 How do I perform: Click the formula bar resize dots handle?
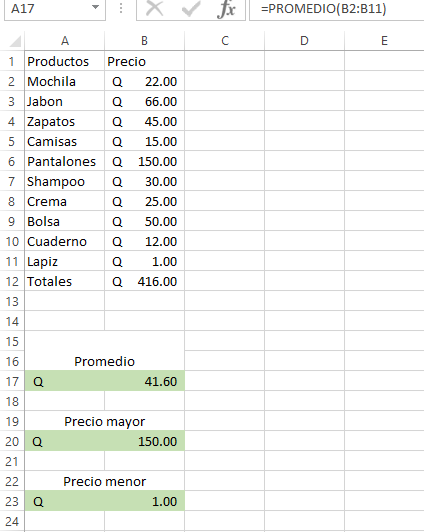(121, 8)
